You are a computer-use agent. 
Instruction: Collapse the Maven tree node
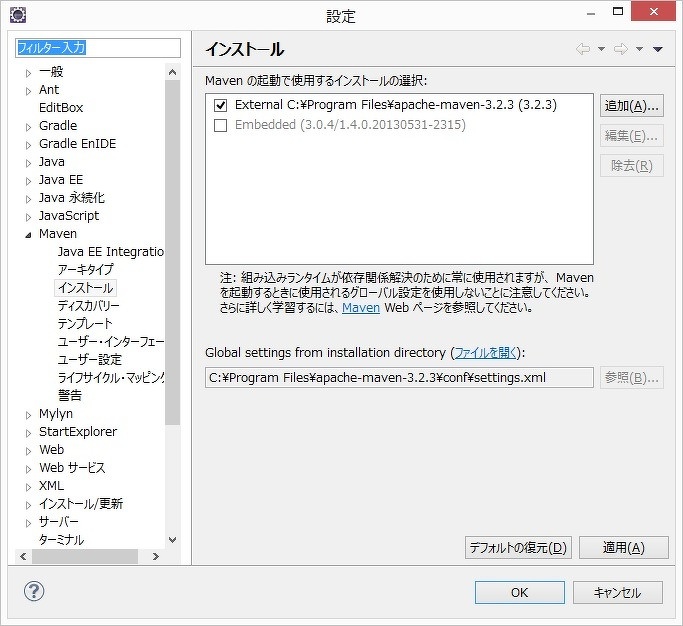coord(28,234)
